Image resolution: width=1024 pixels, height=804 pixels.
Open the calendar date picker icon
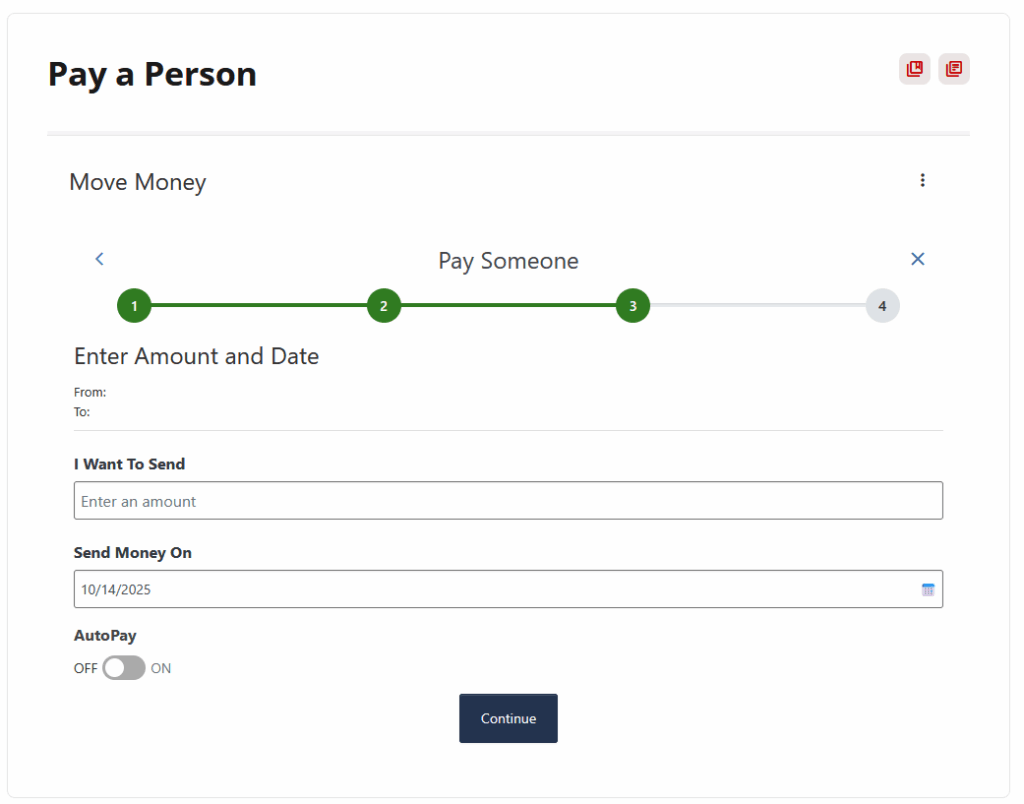[928, 590]
